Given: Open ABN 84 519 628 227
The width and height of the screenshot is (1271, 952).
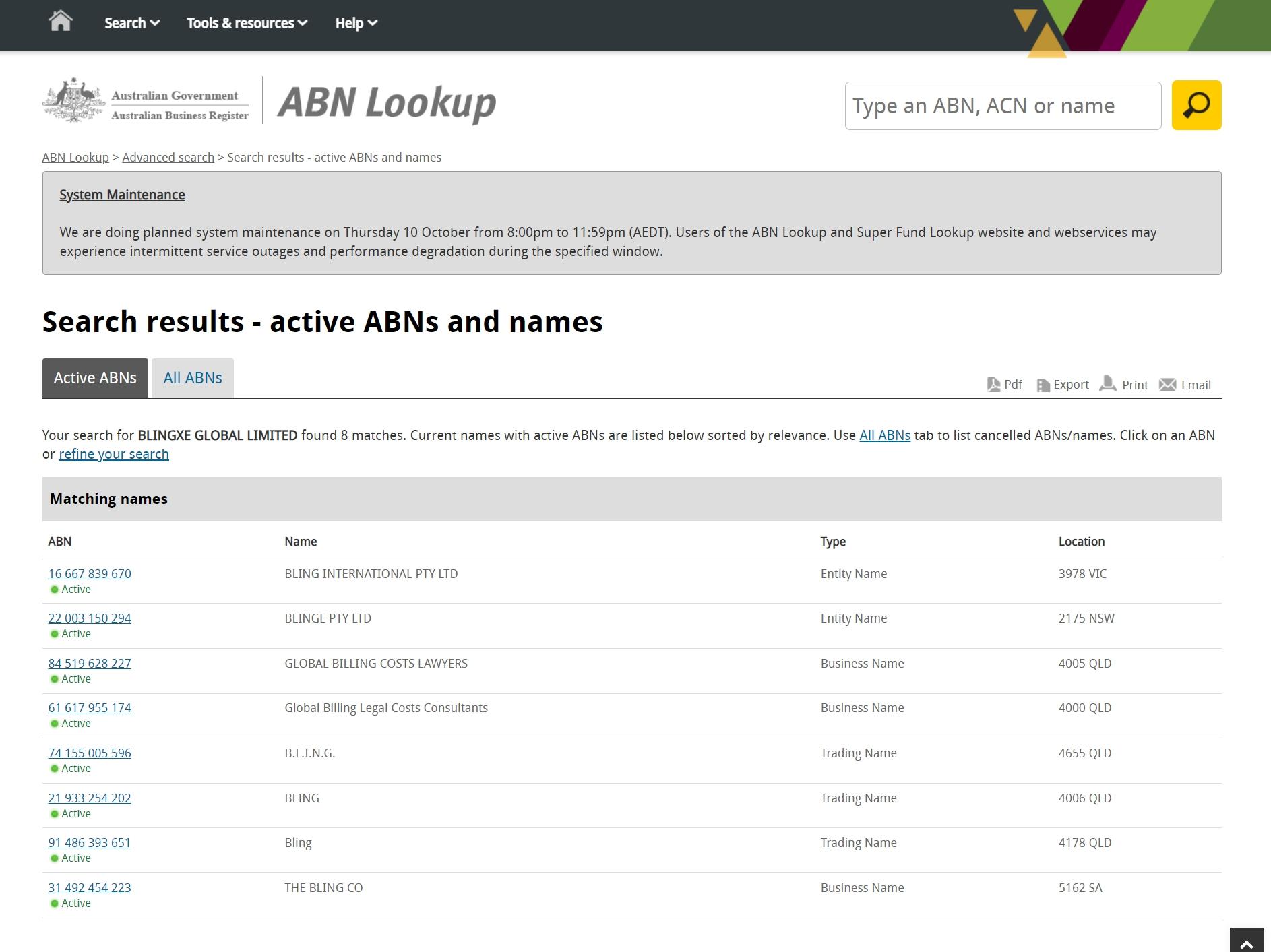Looking at the screenshot, I should pyautogui.click(x=90, y=664).
